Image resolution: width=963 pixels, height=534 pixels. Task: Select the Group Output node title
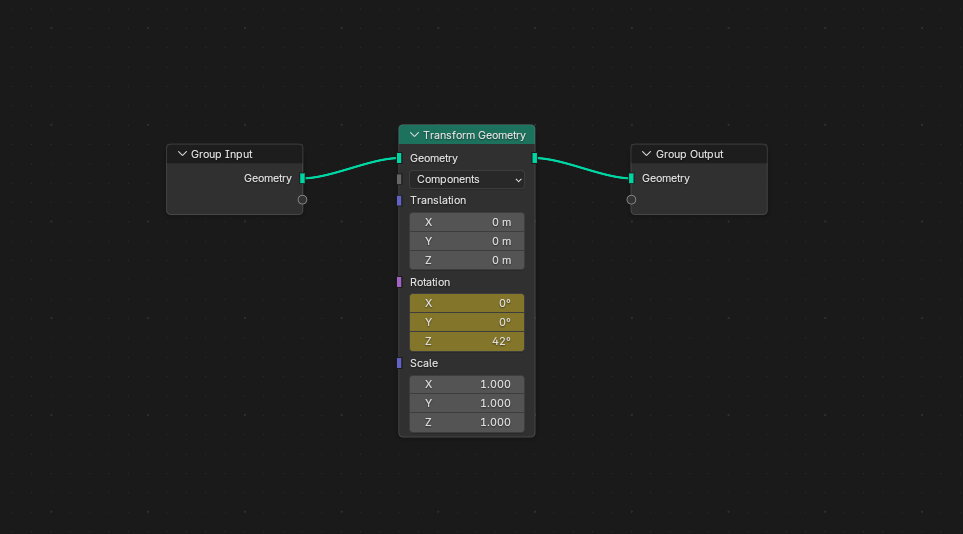click(689, 154)
